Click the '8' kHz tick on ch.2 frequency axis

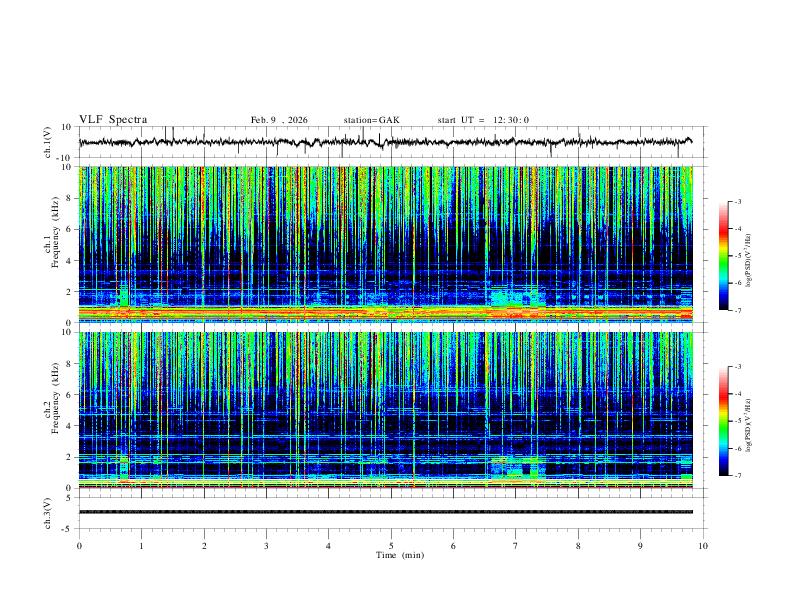pyautogui.click(x=70, y=364)
